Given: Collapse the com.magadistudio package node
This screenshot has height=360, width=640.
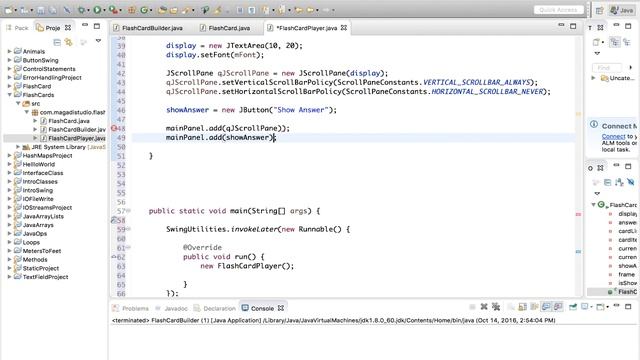Looking at the screenshot, I should pyautogui.click(x=27, y=112).
